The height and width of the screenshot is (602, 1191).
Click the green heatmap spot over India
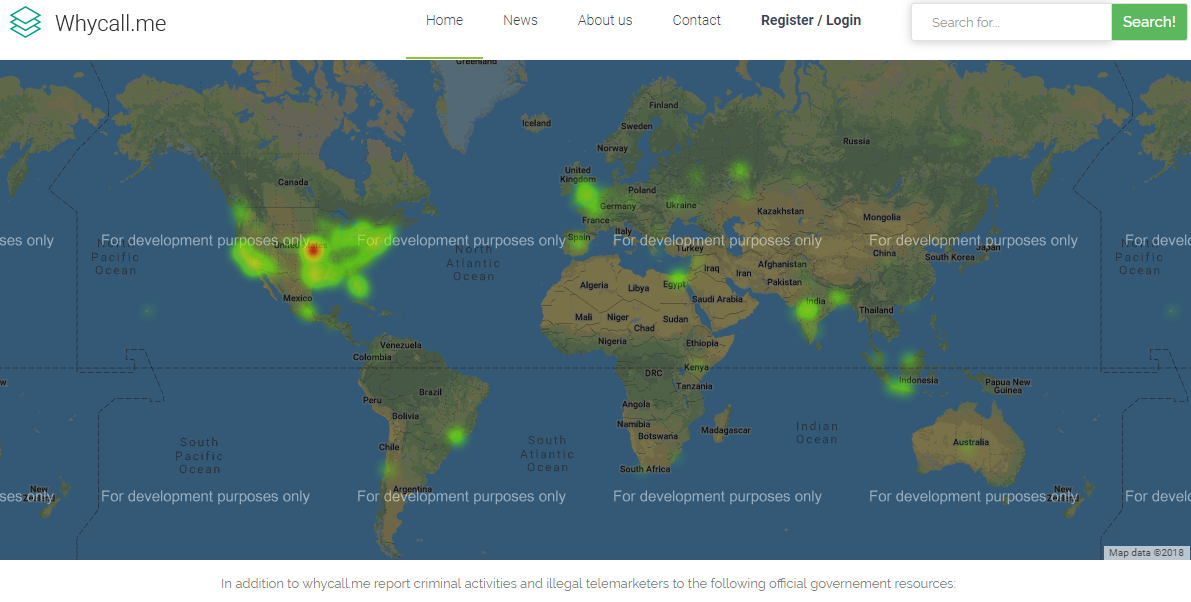(x=807, y=309)
